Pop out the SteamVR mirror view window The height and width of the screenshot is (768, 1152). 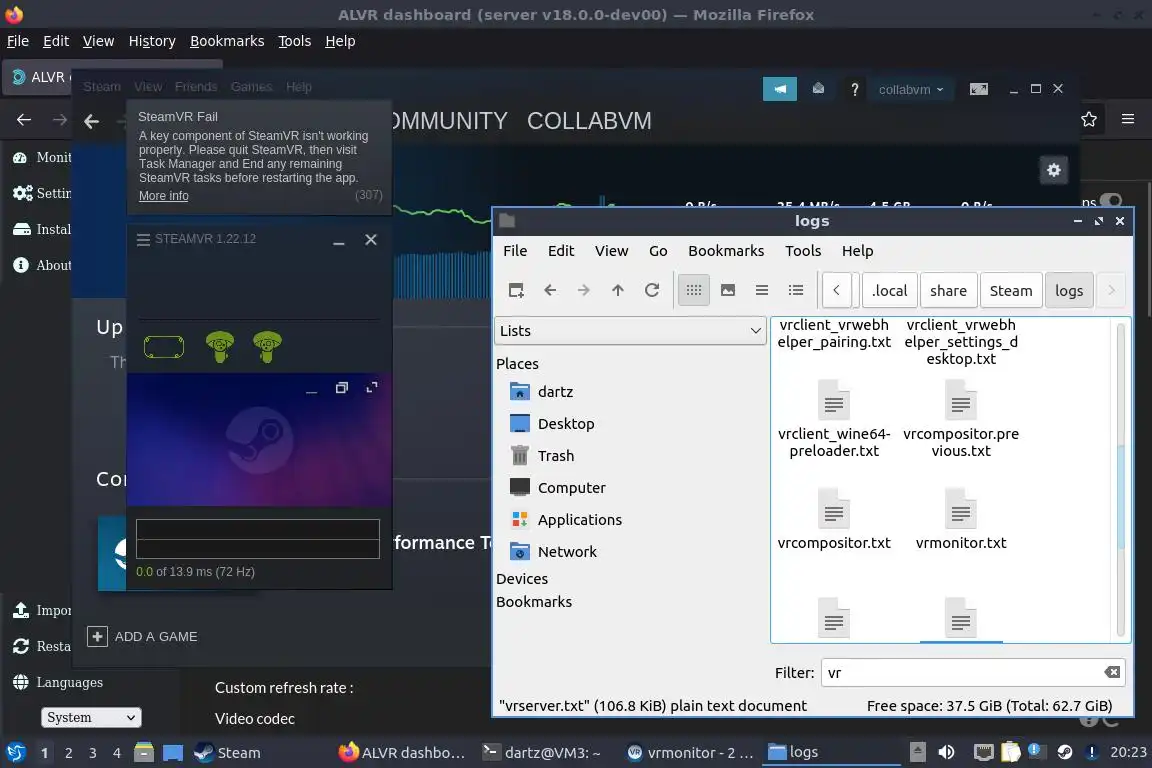click(342, 387)
